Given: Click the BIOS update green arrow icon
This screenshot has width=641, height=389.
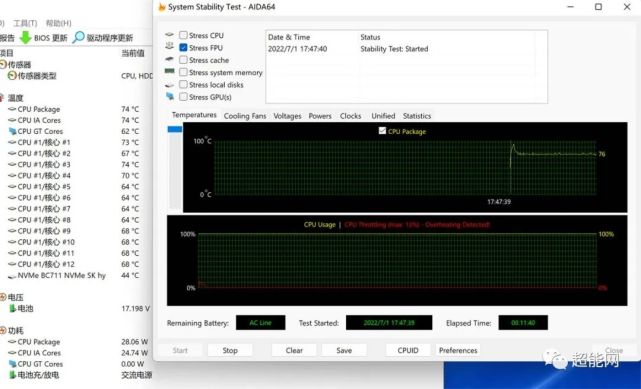Looking at the screenshot, I should pyautogui.click(x=25, y=38).
